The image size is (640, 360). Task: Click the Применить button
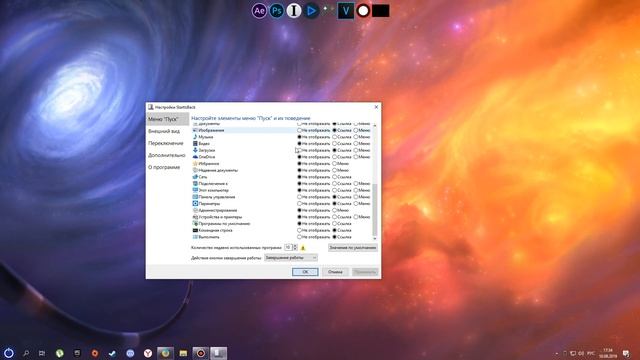[x=365, y=272]
